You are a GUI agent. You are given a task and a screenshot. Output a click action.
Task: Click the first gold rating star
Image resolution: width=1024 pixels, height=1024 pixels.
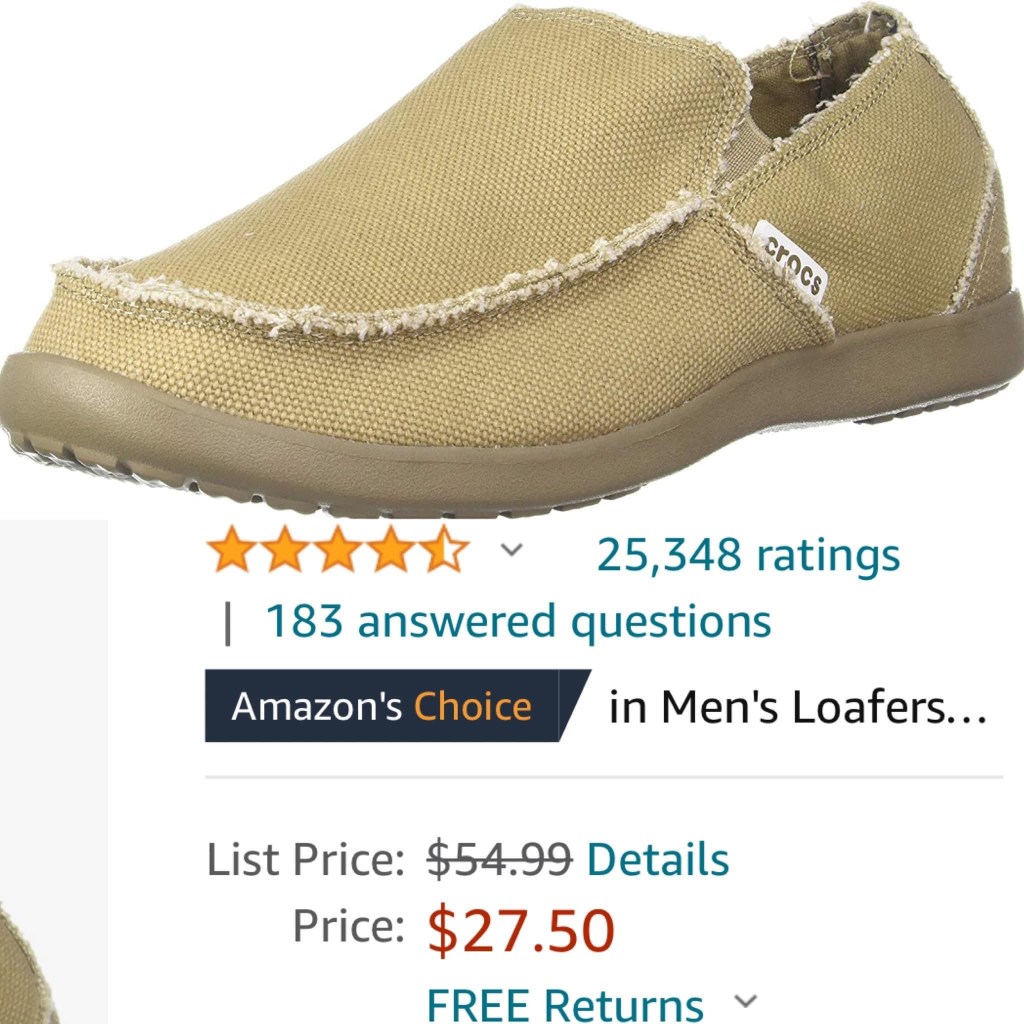(x=231, y=550)
